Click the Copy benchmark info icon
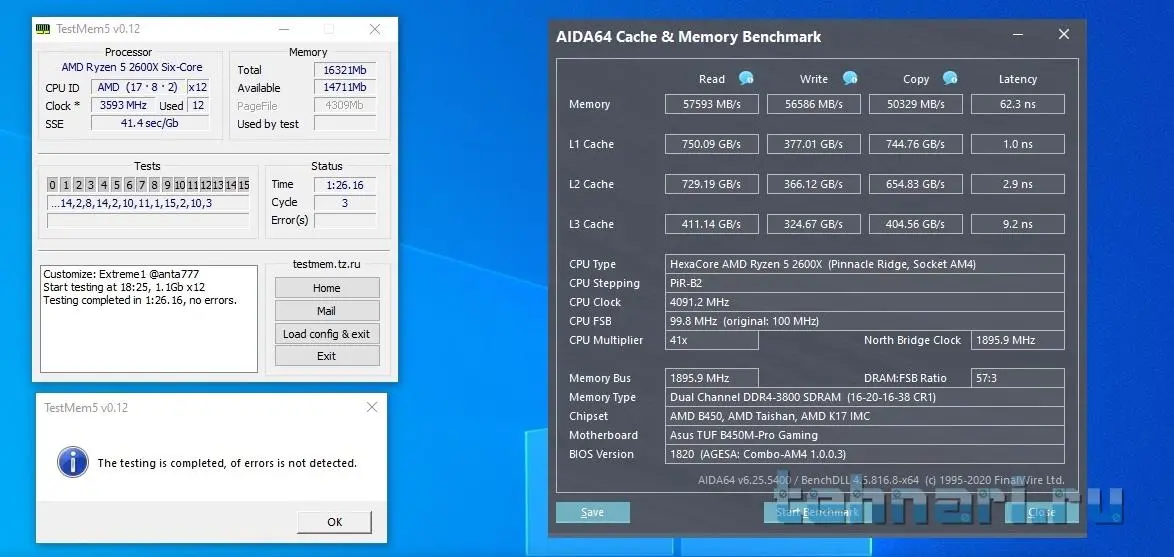The width and height of the screenshot is (1174, 557). pos(950,78)
